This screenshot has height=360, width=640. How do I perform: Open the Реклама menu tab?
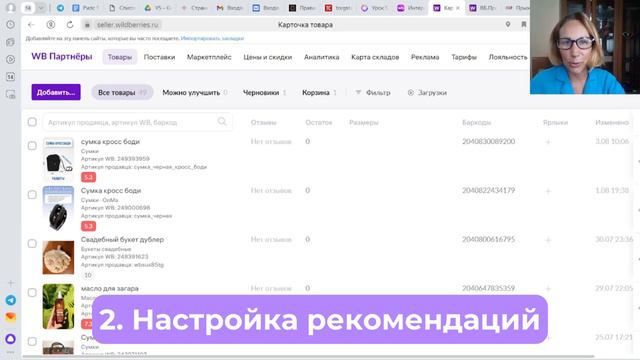pos(425,57)
